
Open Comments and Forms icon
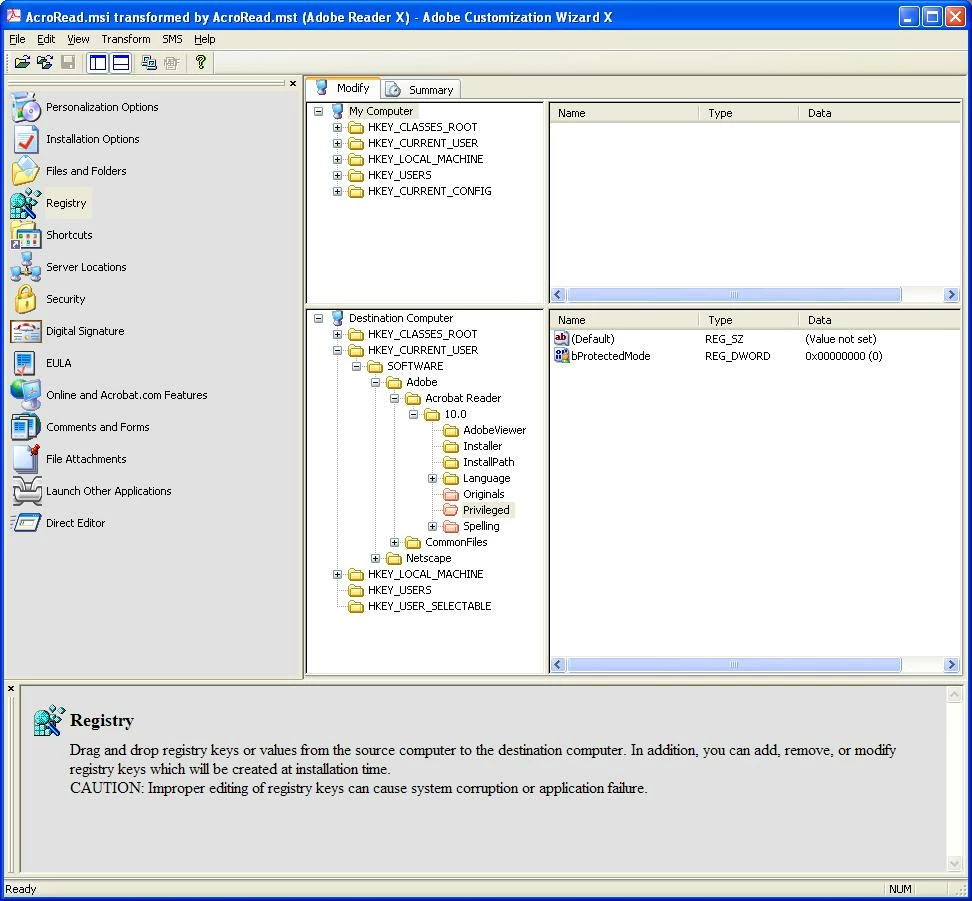point(25,427)
